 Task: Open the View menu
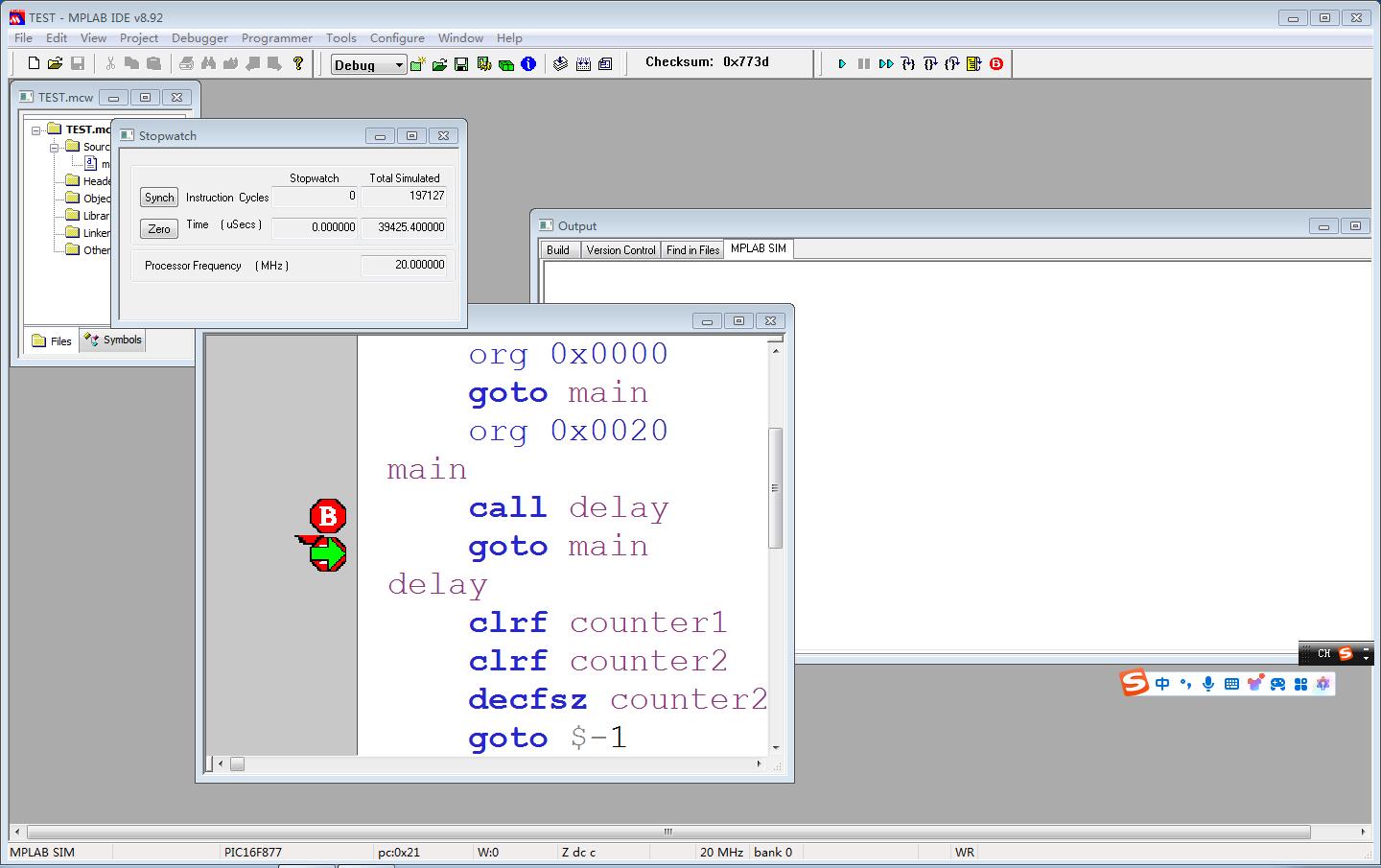93,37
